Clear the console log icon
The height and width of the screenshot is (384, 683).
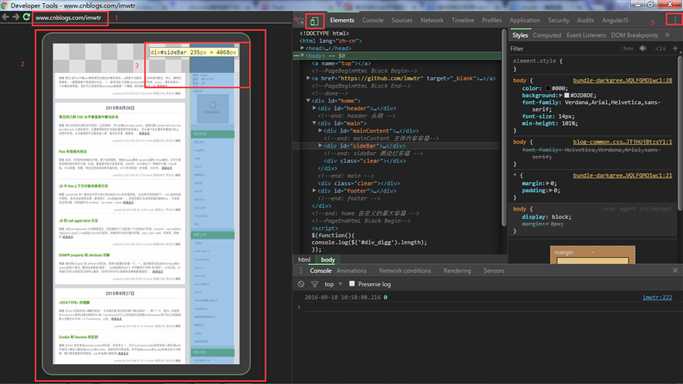(x=301, y=284)
